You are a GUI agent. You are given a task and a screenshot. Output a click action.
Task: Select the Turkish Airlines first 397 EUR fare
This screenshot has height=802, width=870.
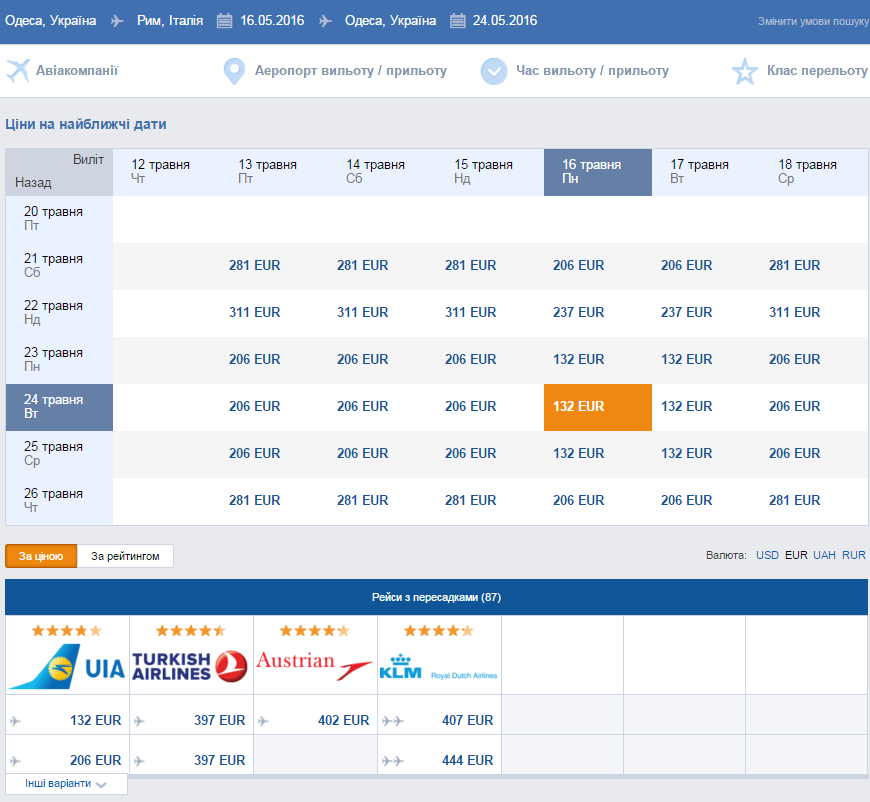point(220,720)
